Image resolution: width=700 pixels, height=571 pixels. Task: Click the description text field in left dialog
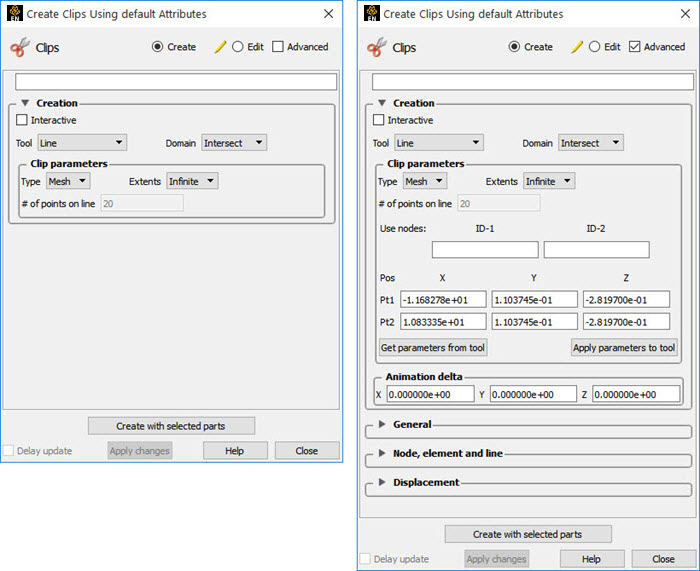click(176, 82)
